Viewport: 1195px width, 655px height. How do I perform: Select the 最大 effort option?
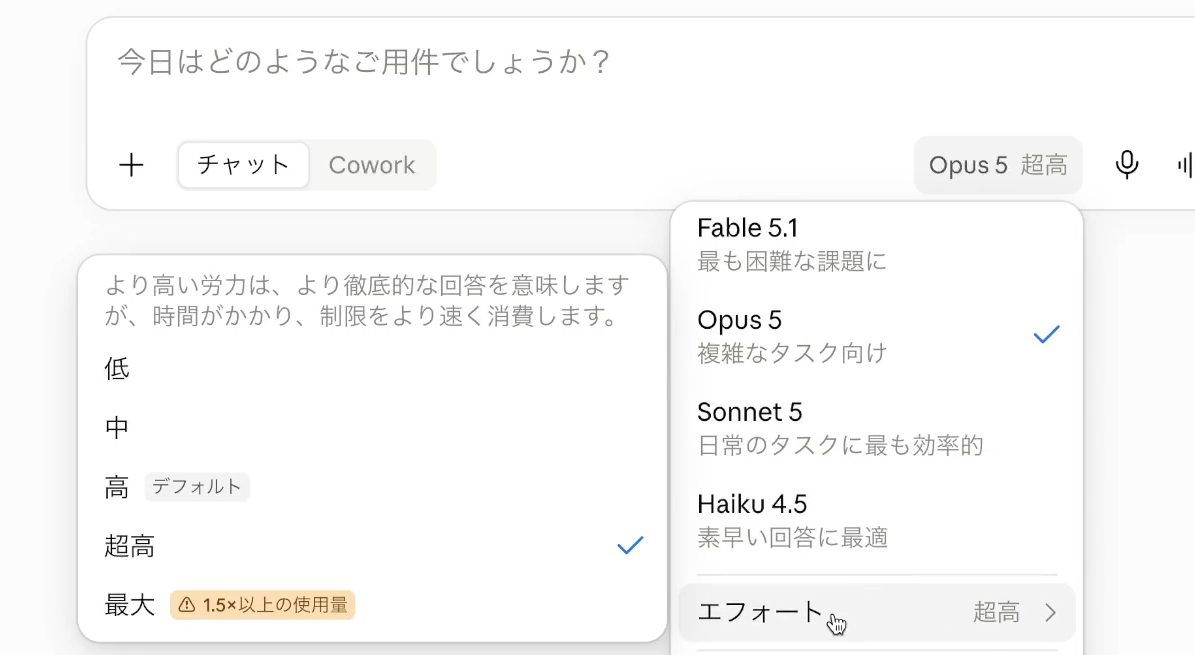click(x=373, y=605)
